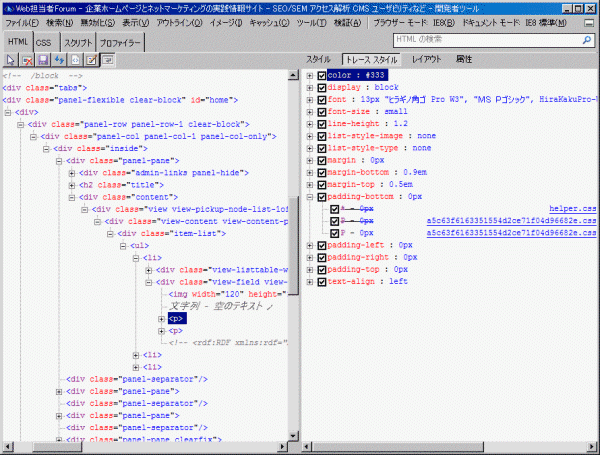This screenshot has width=600, height=455.
Task: Open the ブラウザー モード IE8 menu
Action: (x=414, y=23)
